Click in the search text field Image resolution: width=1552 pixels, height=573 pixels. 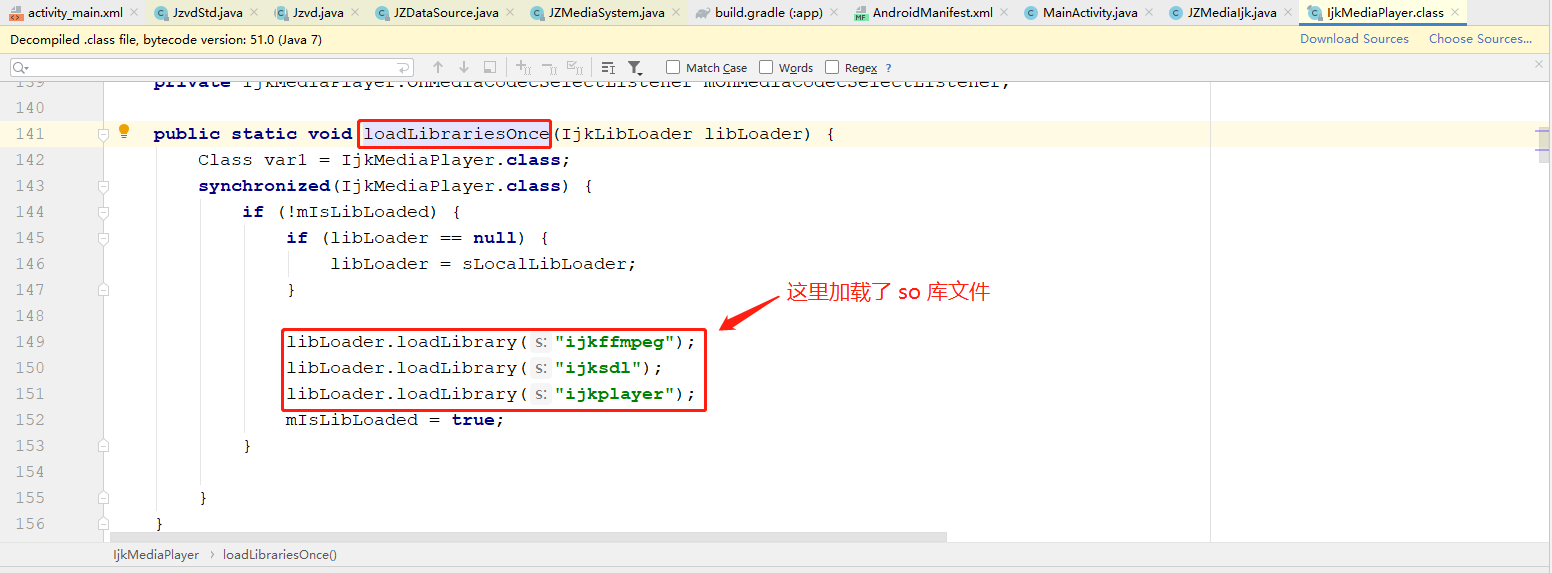[211, 67]
